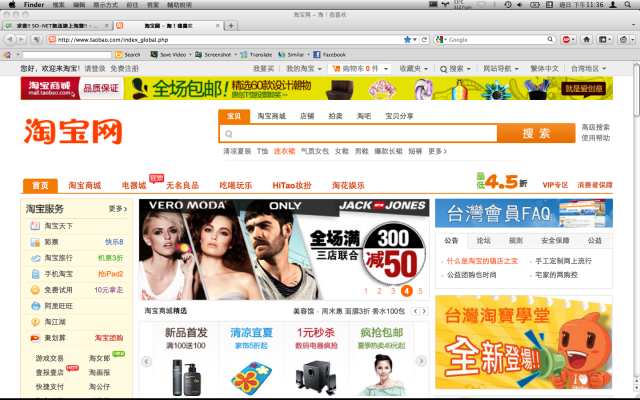Reload the page with the refresh icon
Screen dimensions: 640x400
tap(424, 40)
